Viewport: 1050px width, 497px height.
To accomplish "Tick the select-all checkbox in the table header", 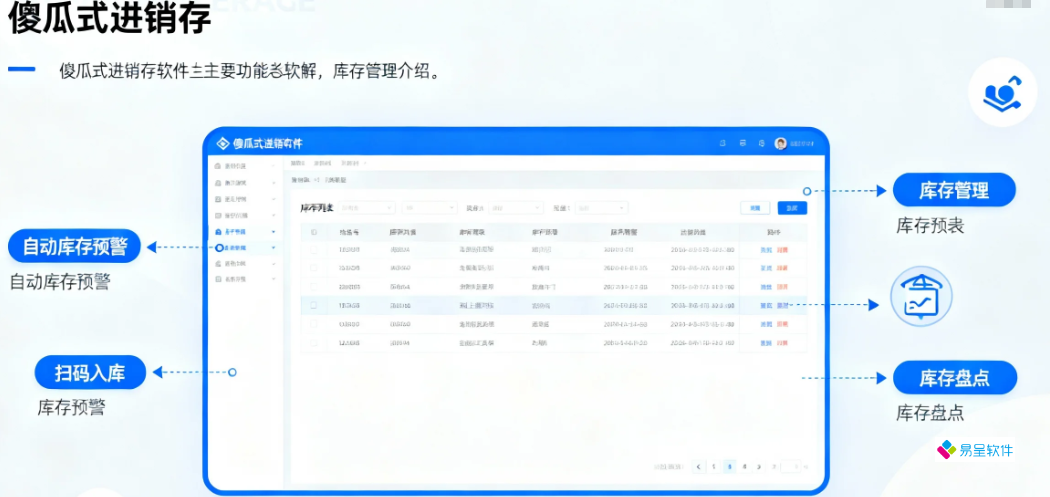I will point(313,232).
